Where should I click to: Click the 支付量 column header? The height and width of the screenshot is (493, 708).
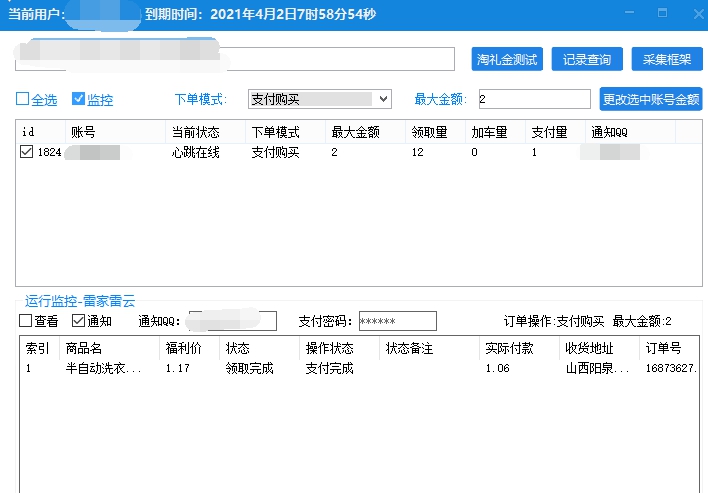[555, 132]
